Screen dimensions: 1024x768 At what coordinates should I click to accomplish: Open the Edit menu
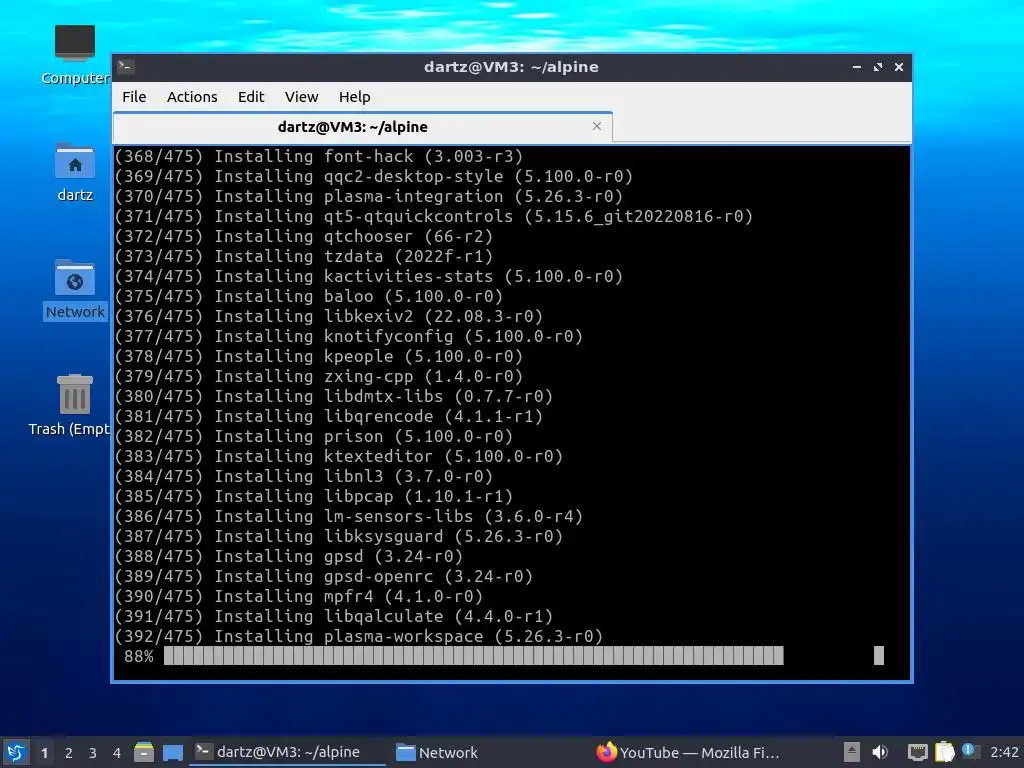(251, 97)
